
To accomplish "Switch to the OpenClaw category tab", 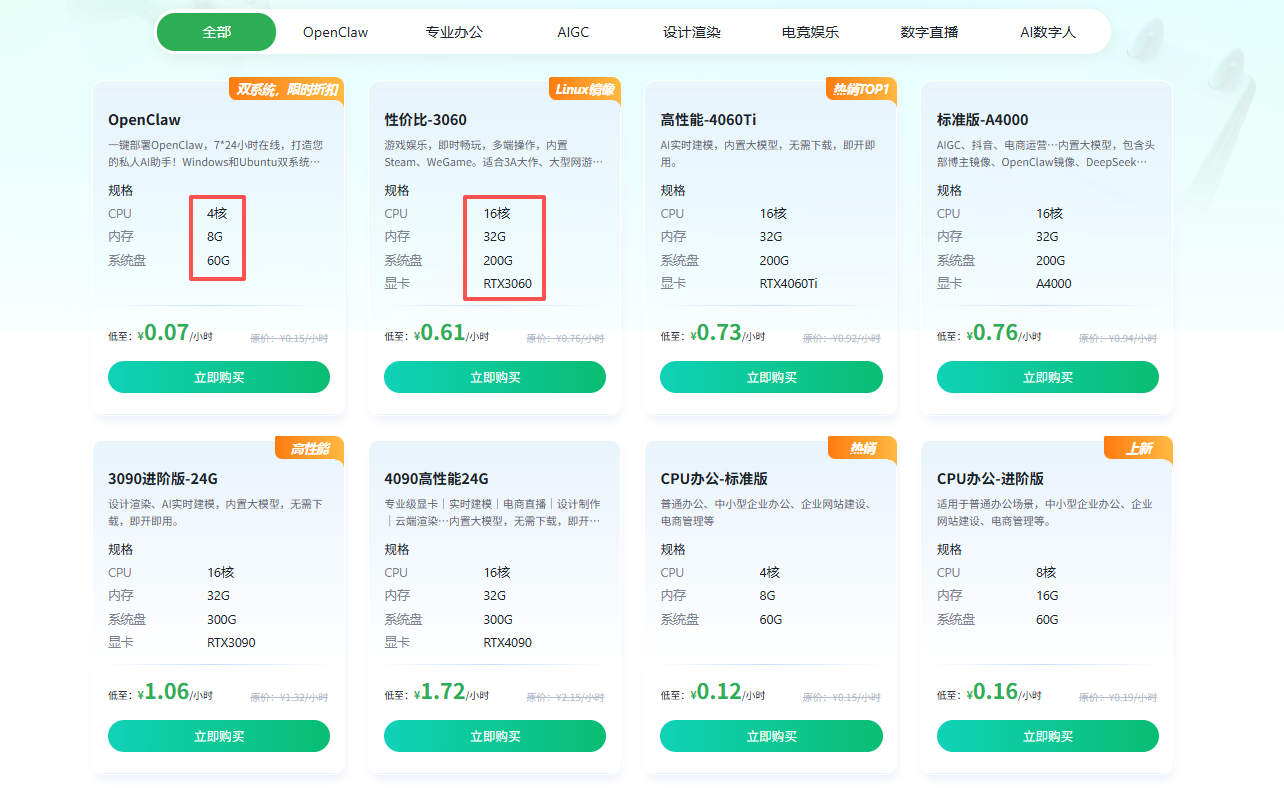I will [335, 32].
